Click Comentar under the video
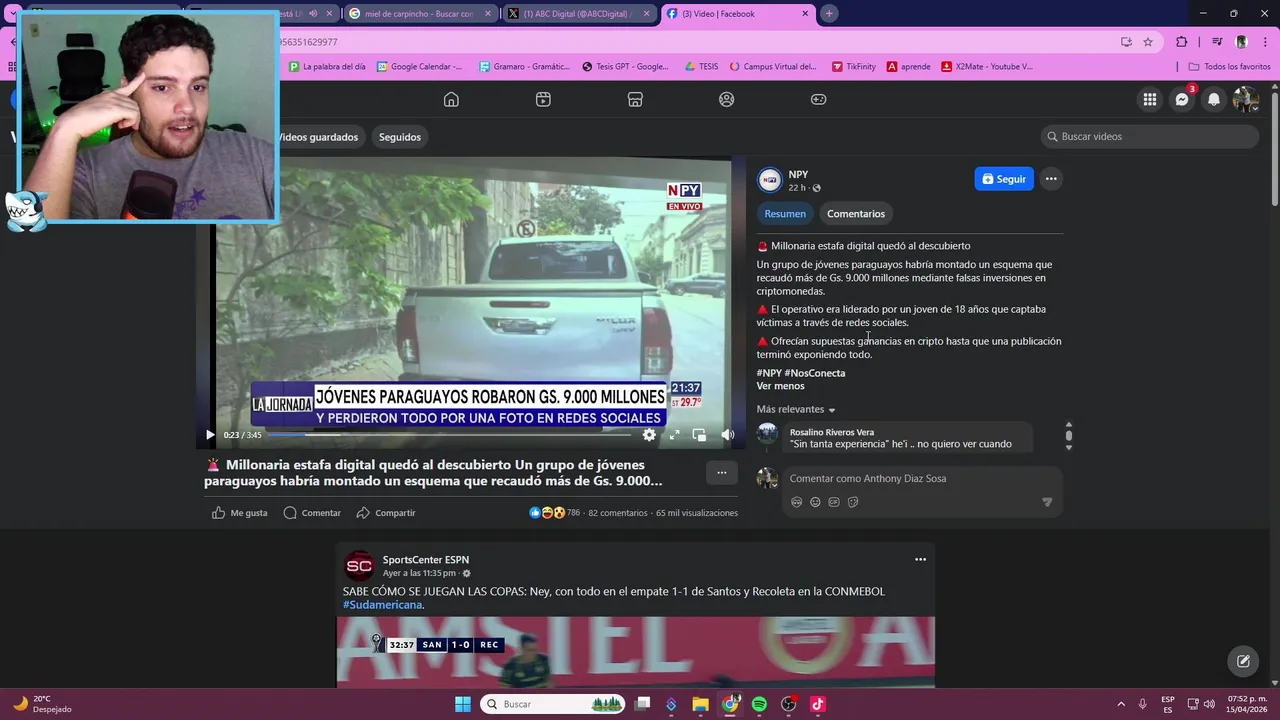This screenshot has width=1280, height=720. click(x=312, y=513)
